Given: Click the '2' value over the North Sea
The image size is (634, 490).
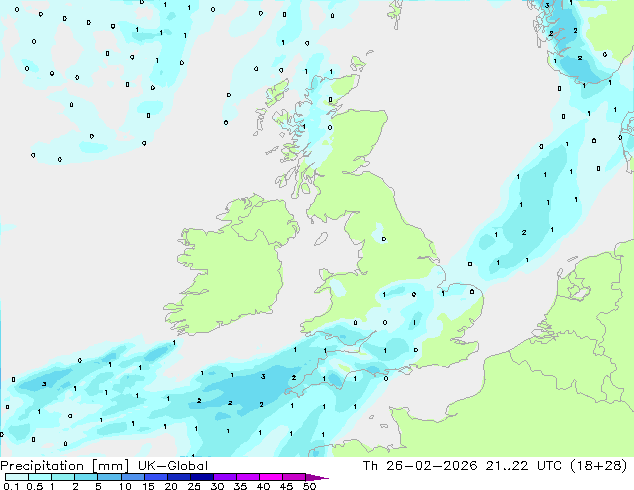Looking at the screenshot, I should point(524,232).
